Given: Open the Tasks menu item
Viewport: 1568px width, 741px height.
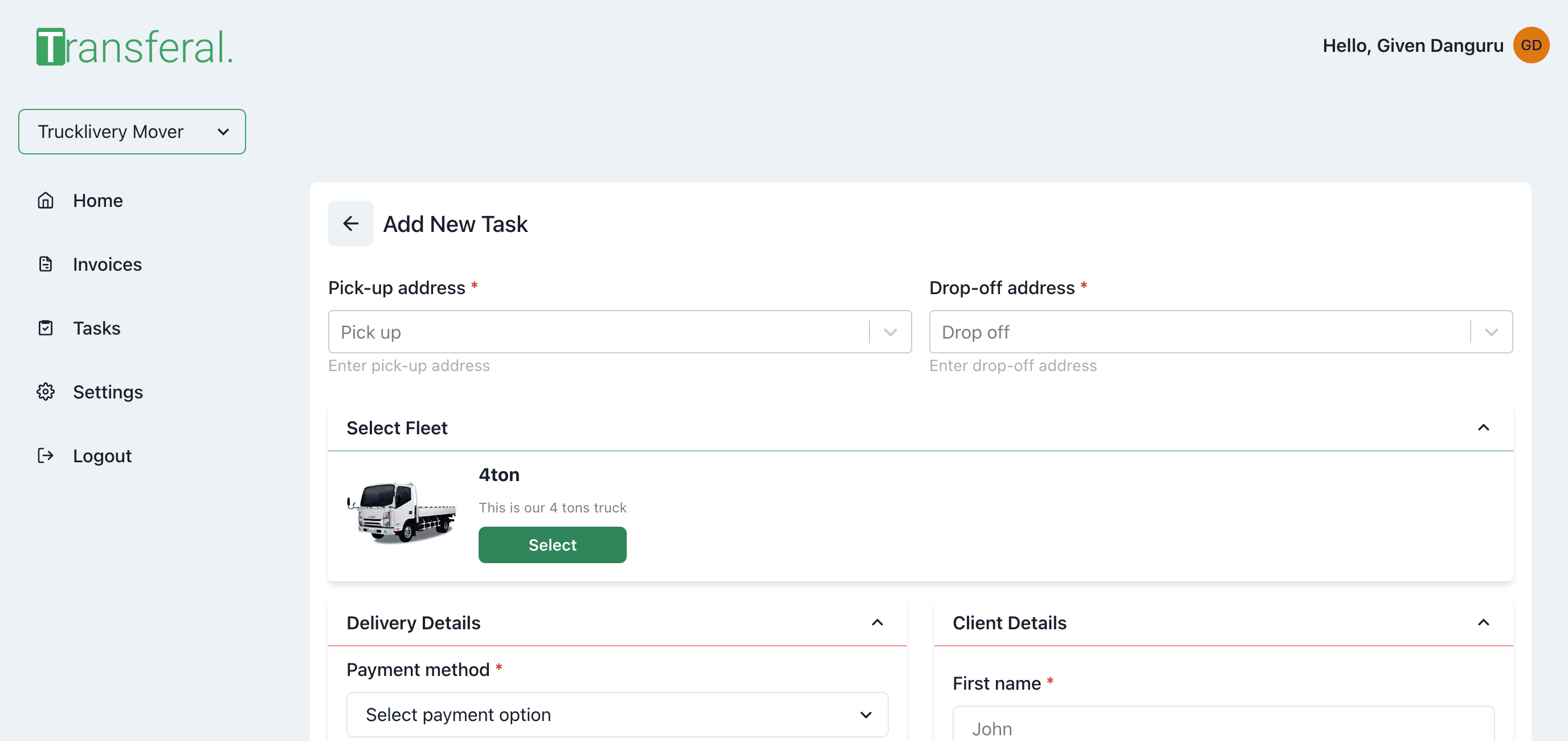Looking at the screenshot, I should (97, 328).
